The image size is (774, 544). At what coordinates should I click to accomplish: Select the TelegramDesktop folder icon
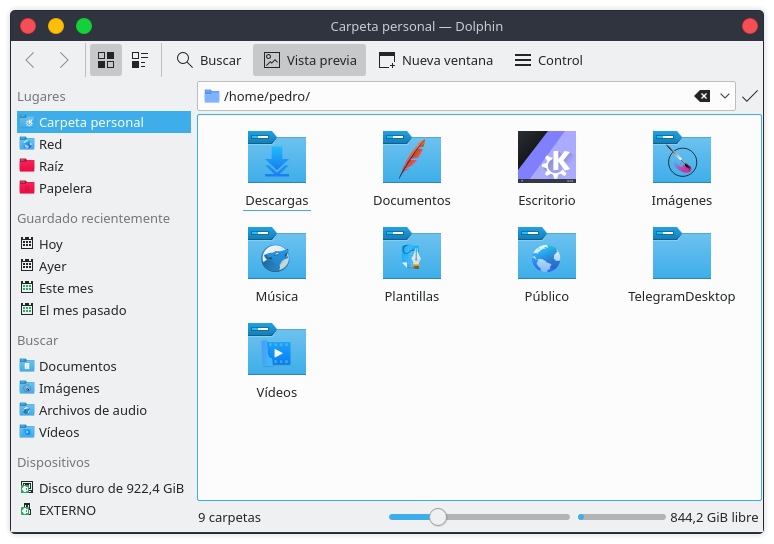pos(682,253)
